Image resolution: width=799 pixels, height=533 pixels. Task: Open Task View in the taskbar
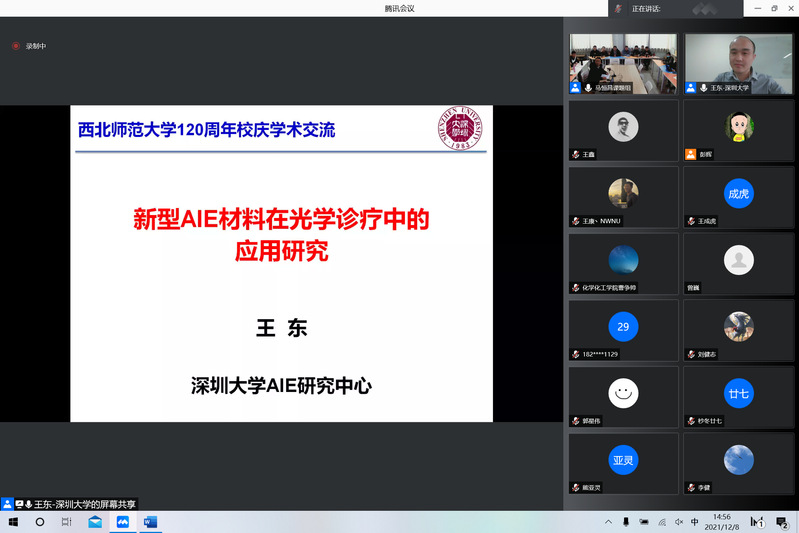coord(68,522)
